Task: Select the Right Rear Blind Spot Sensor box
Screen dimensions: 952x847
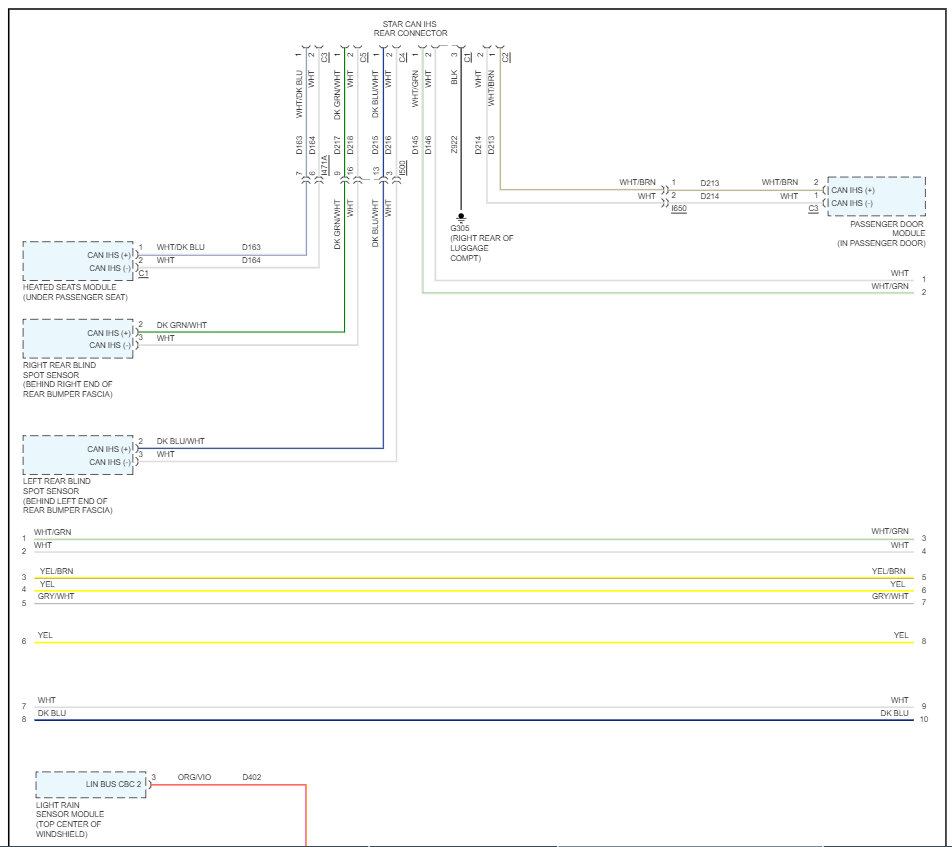Action: tap(78, 339)
